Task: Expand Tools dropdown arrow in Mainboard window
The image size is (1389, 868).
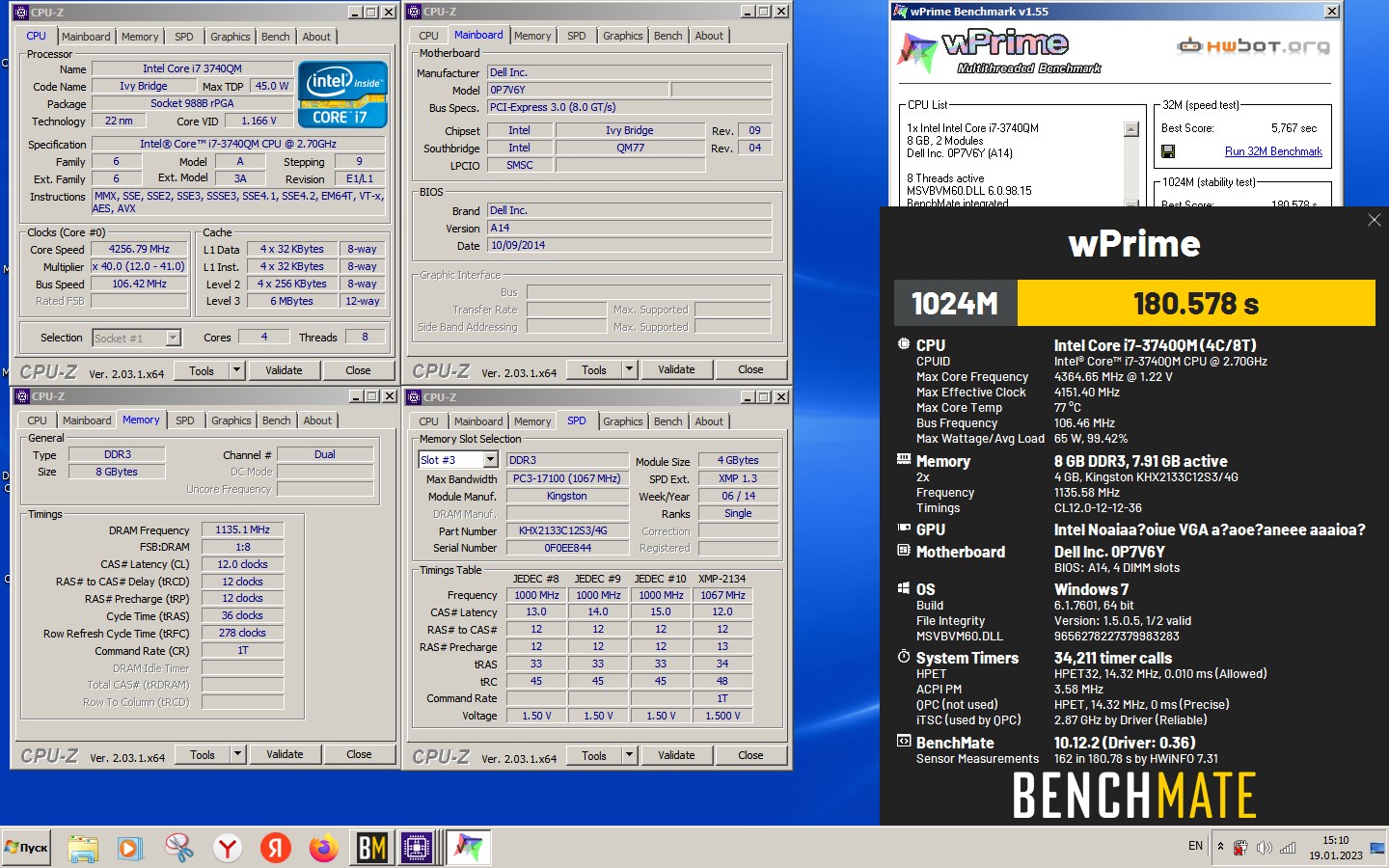Action: (x=629, y=369)
